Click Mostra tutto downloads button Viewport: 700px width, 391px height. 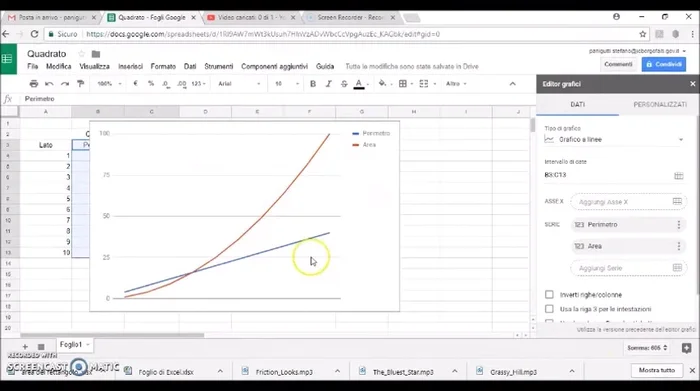pyautogui.click(x=657, y=370)
